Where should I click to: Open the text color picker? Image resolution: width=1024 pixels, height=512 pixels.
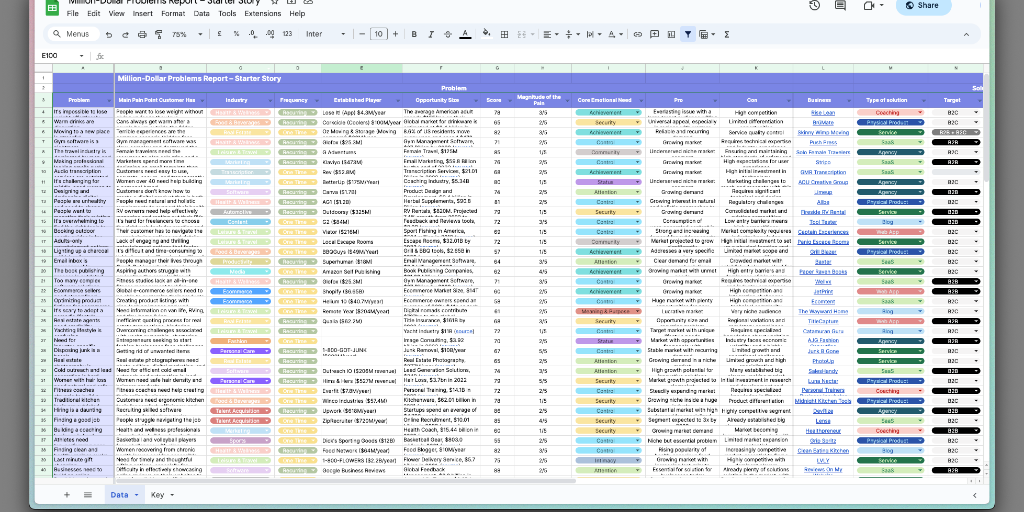coord(465,34)
